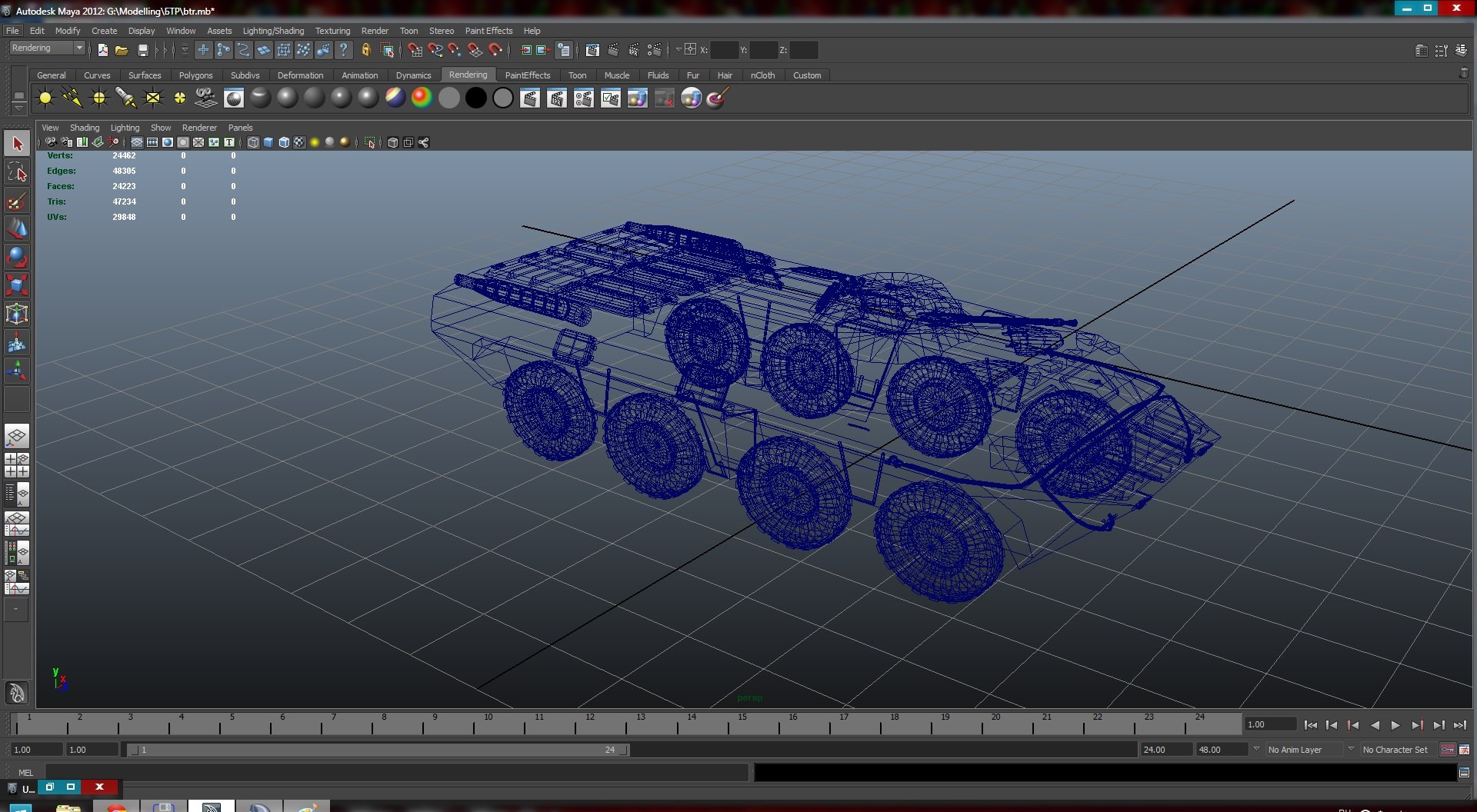Toggle wireframe shading in viewport toolbar
The image size is (1477, 812).
253,142
